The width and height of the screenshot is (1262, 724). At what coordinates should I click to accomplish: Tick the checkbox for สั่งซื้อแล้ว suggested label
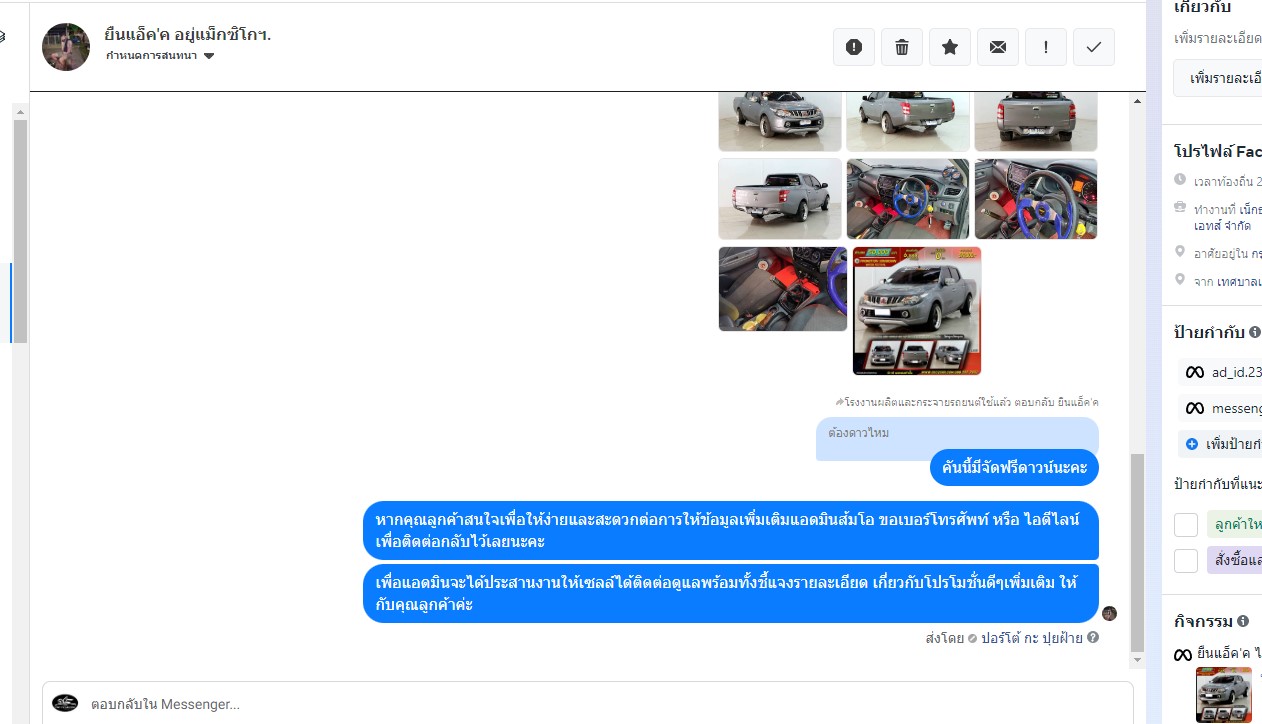[1186, 560]
